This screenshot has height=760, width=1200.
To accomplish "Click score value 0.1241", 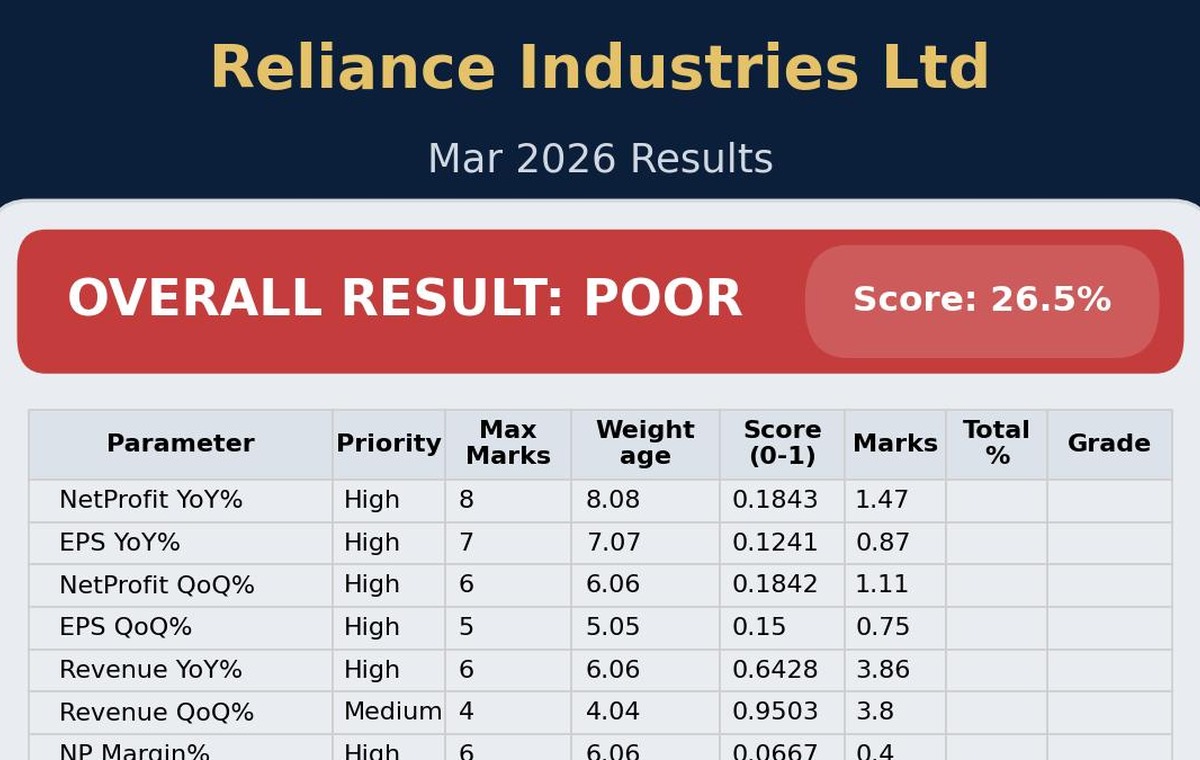I will 775,543.
